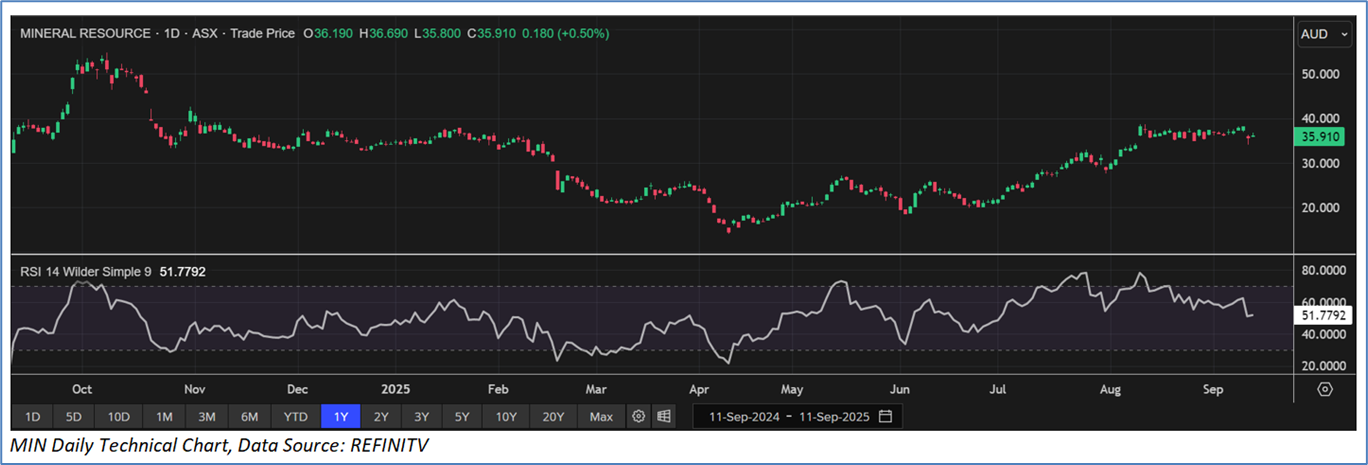The width and height of the screenshot is (1368, 465).
Task: Choose the 10D range button
Action: [119, 416]
